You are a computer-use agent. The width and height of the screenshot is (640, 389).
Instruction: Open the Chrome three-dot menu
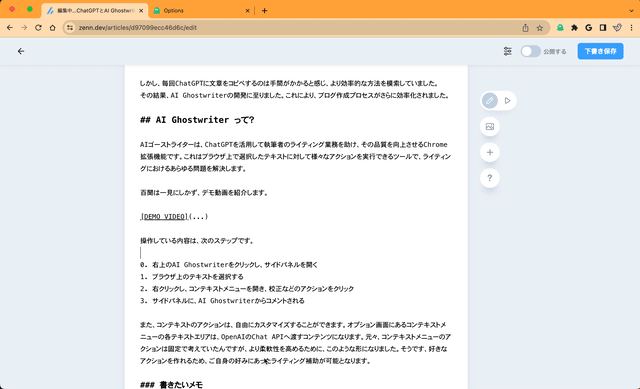click(x=631, y=28)
